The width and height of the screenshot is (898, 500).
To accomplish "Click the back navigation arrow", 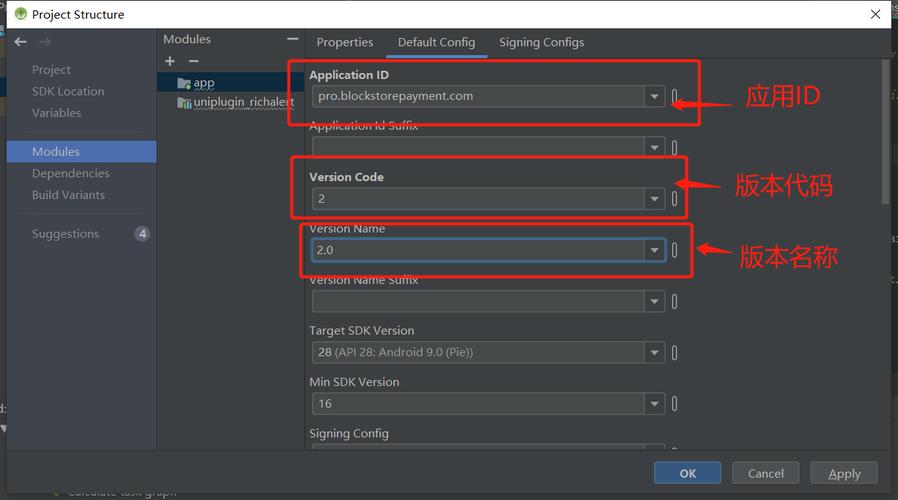I will [x=21, y=42].
